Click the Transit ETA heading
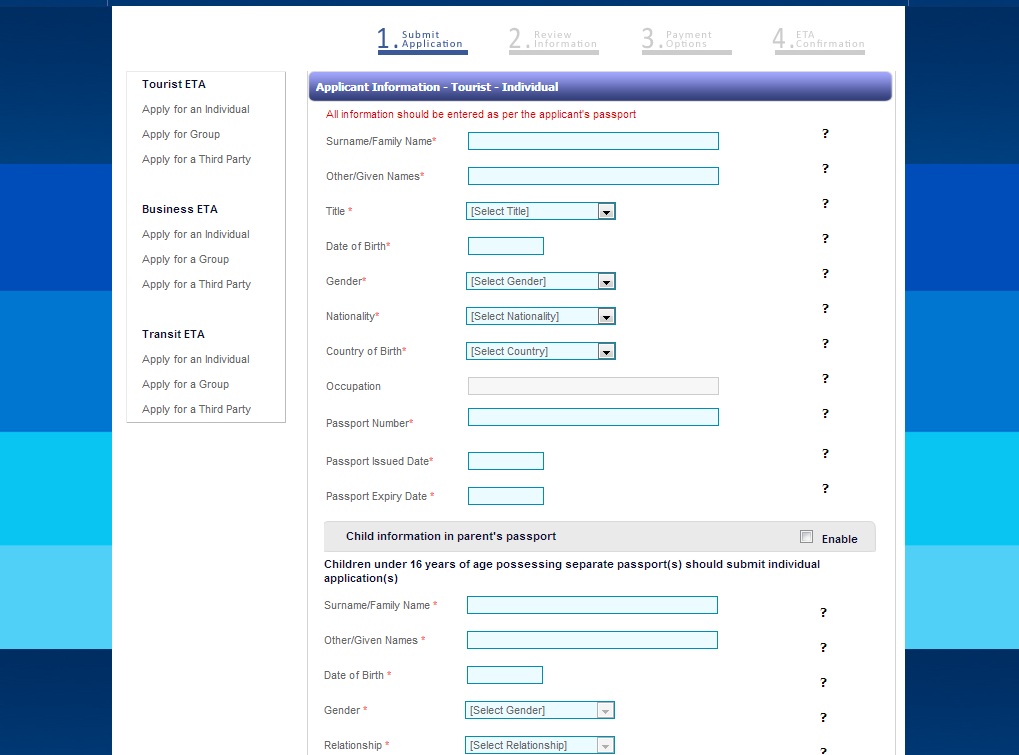Viewport: 1019px width, 755px height. [x=174, y=334]
